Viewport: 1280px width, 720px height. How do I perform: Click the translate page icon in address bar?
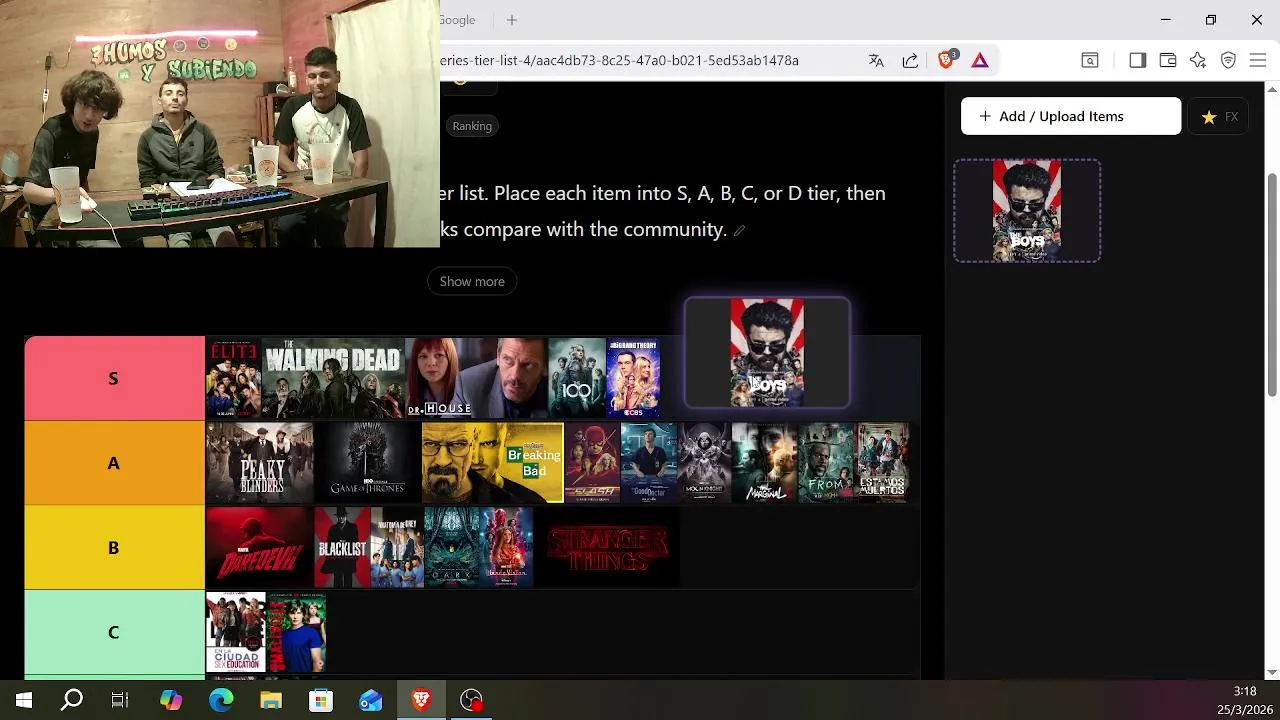(x=876, y=60)
